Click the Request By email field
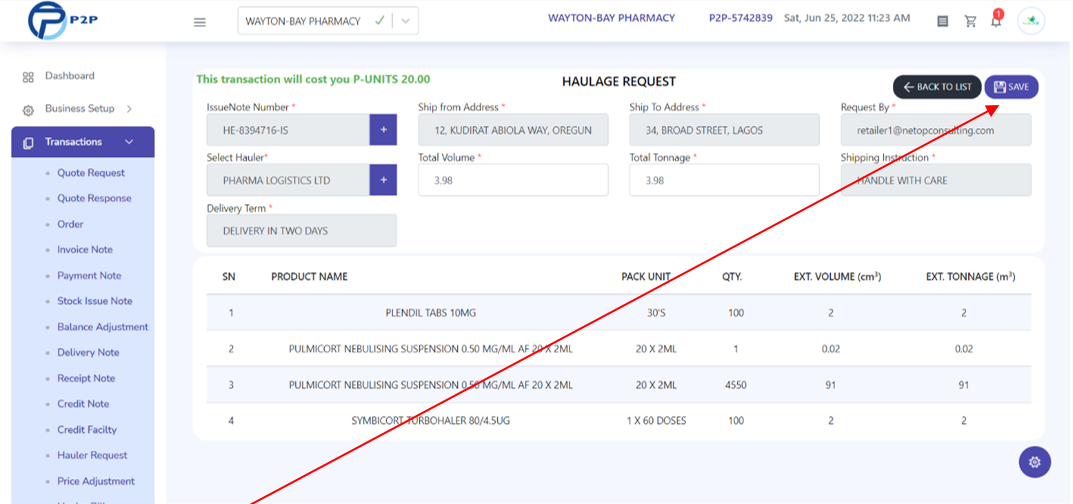1073x504 pixels. [936, 130]
